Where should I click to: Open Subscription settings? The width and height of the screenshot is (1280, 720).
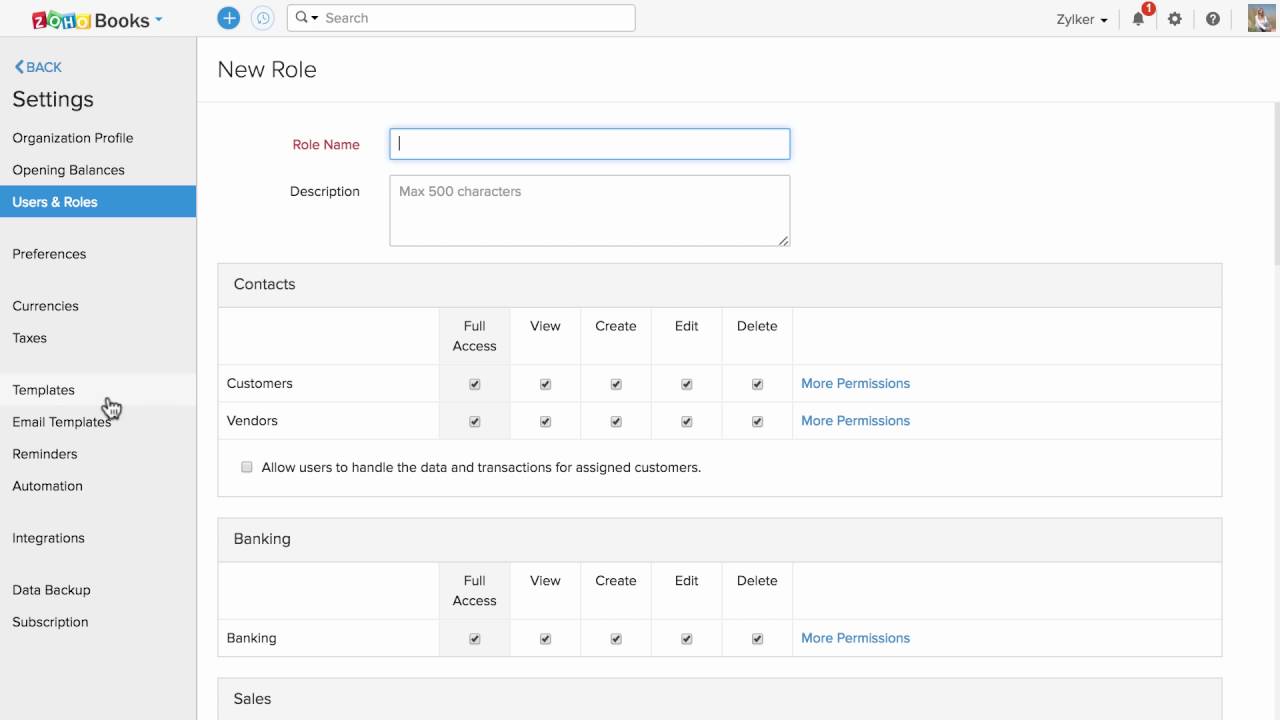(x=51, y=622)
